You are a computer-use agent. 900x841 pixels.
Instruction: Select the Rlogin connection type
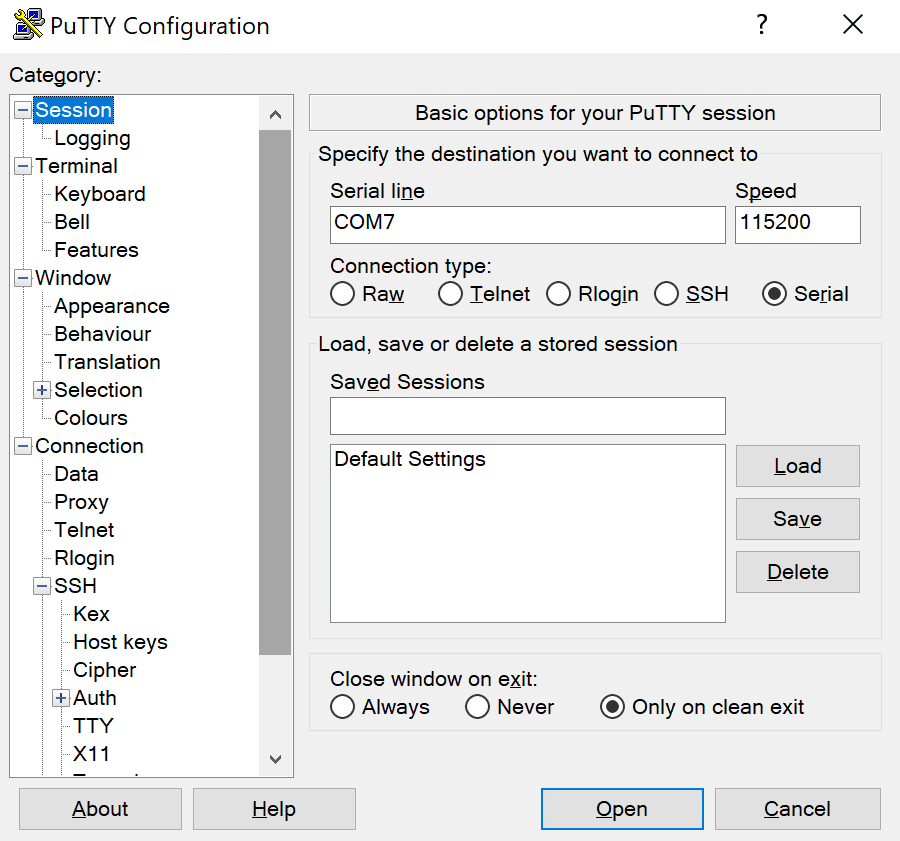(x=558, y=294)
